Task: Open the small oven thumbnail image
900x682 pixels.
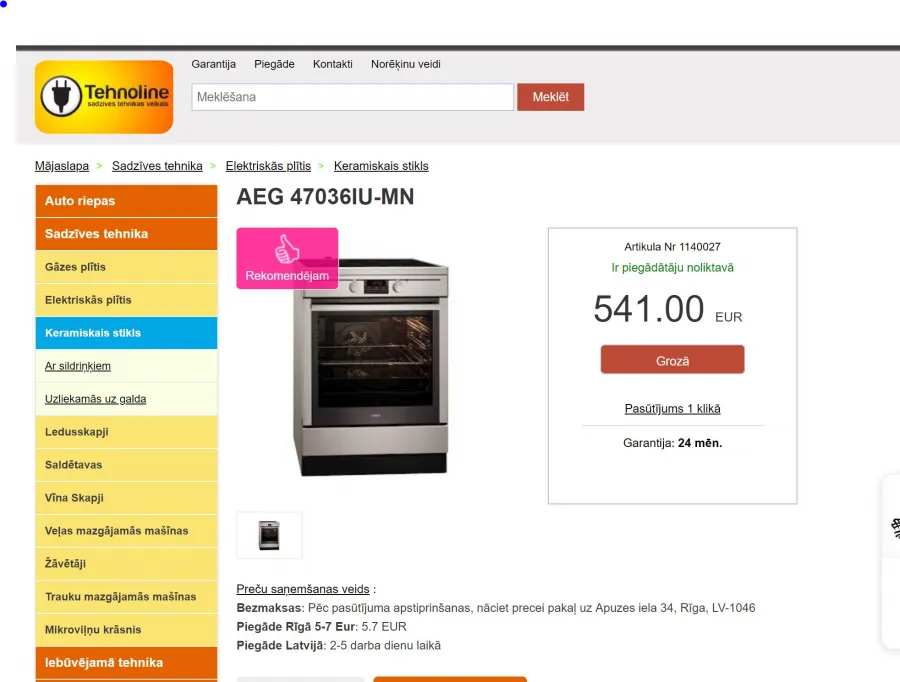Action: point(269,535)
